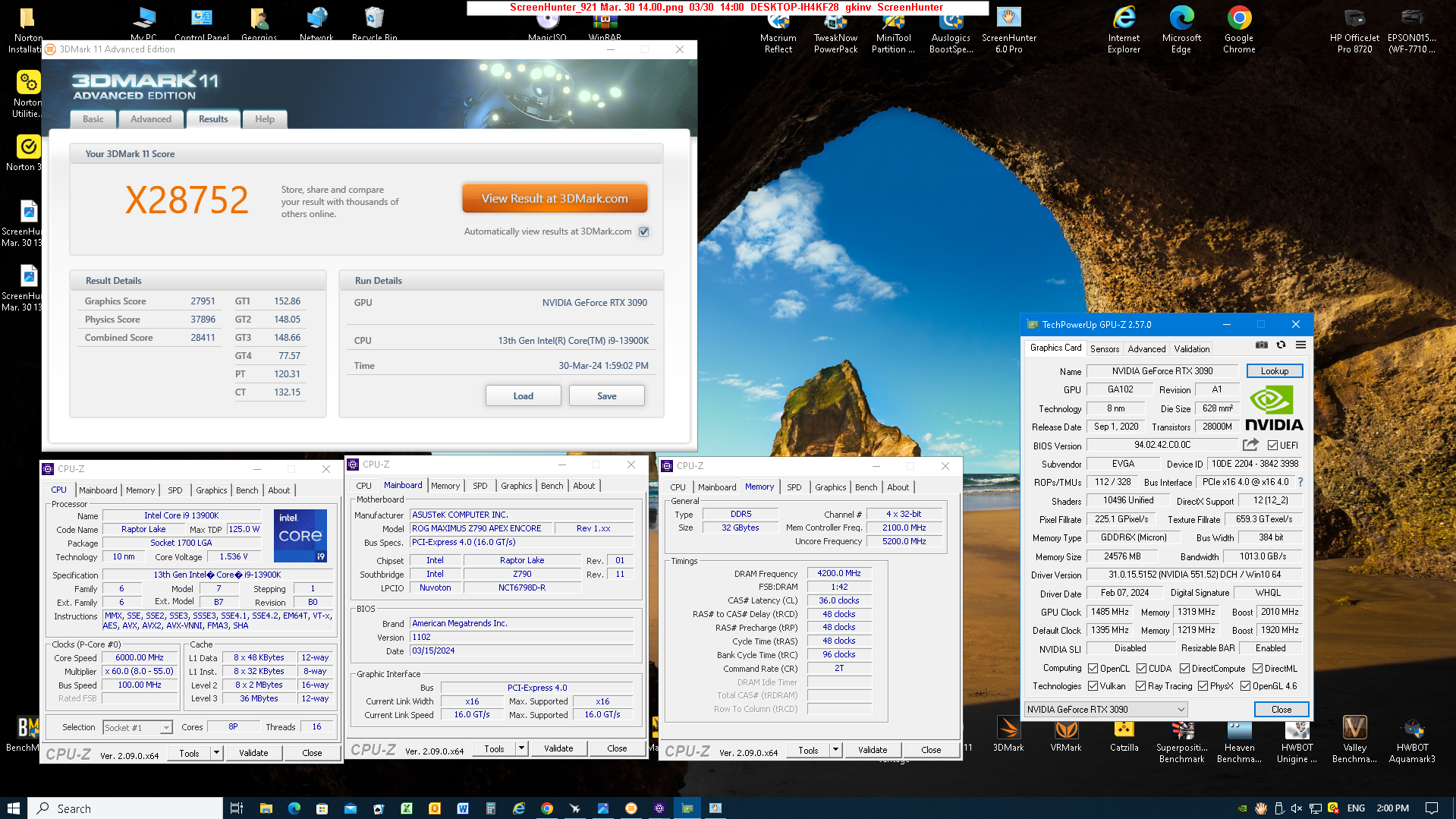Click ENG language indicator in tray
1456x819 pixels.
[x=1356, y=808]
